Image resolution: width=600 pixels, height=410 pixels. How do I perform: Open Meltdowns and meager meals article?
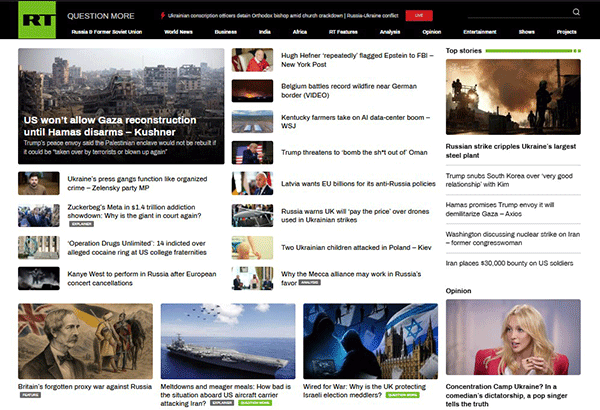[225, 395]
